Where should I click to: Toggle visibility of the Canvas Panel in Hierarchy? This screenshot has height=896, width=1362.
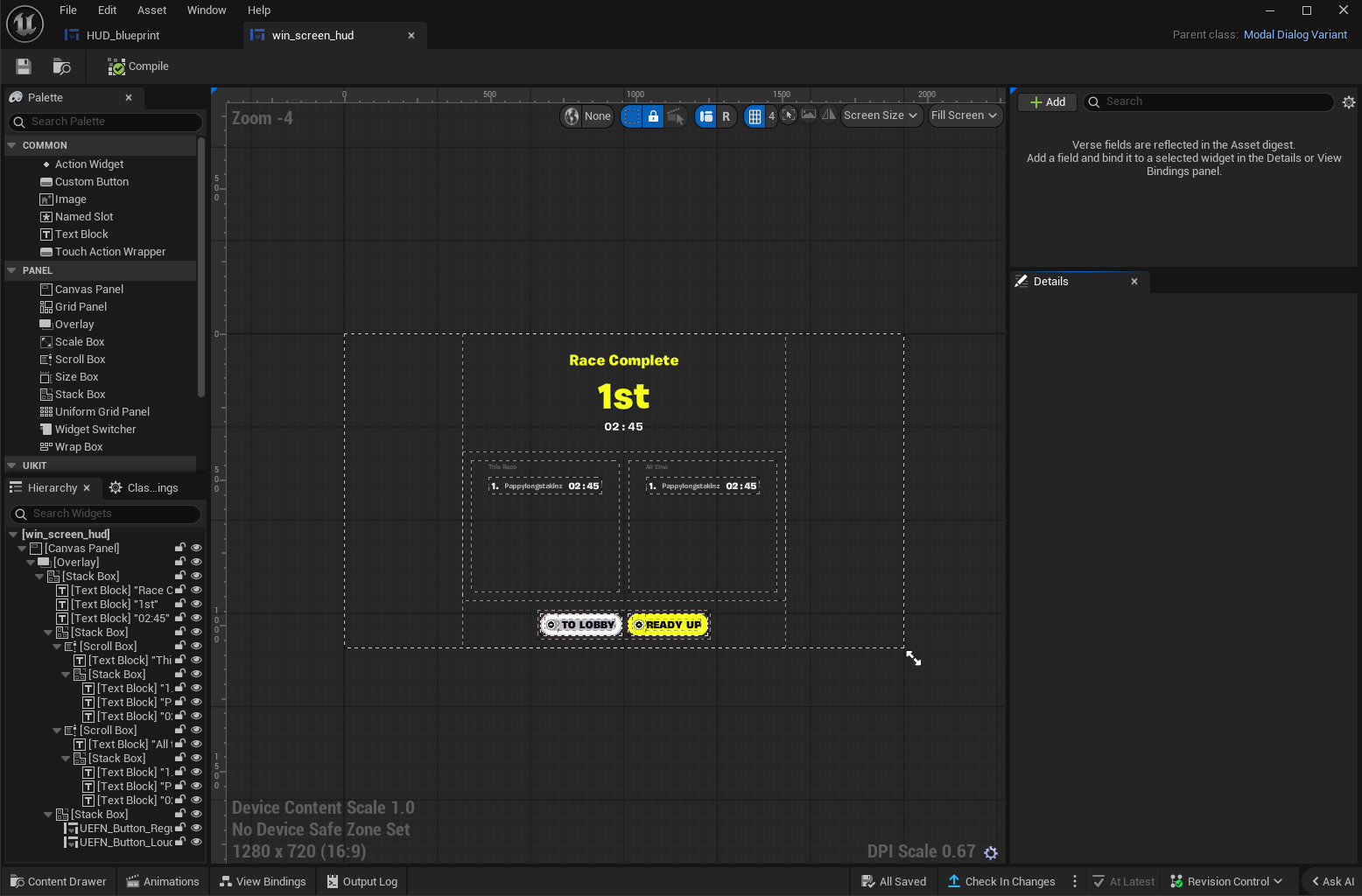coord(196,547)
